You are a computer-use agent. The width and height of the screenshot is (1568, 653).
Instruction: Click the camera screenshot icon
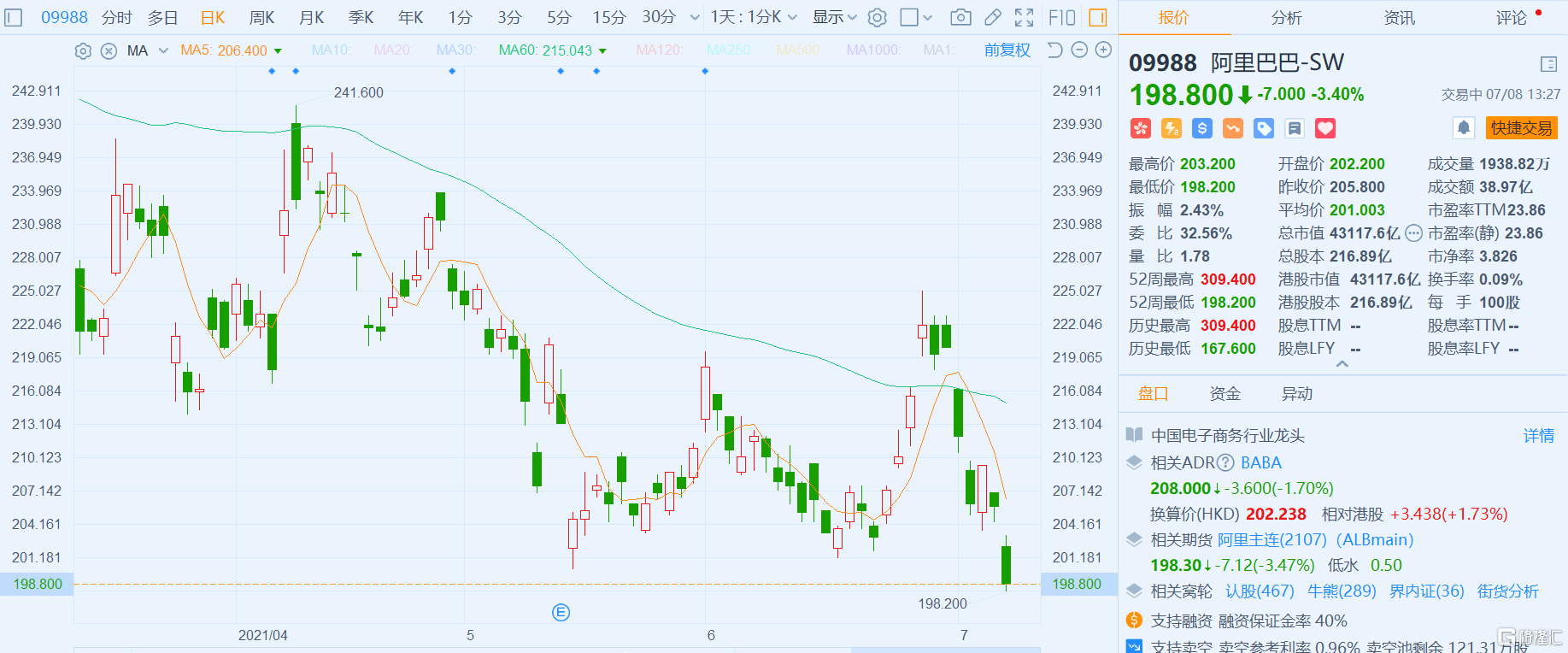pyautogui.click(x=960, y=17)
